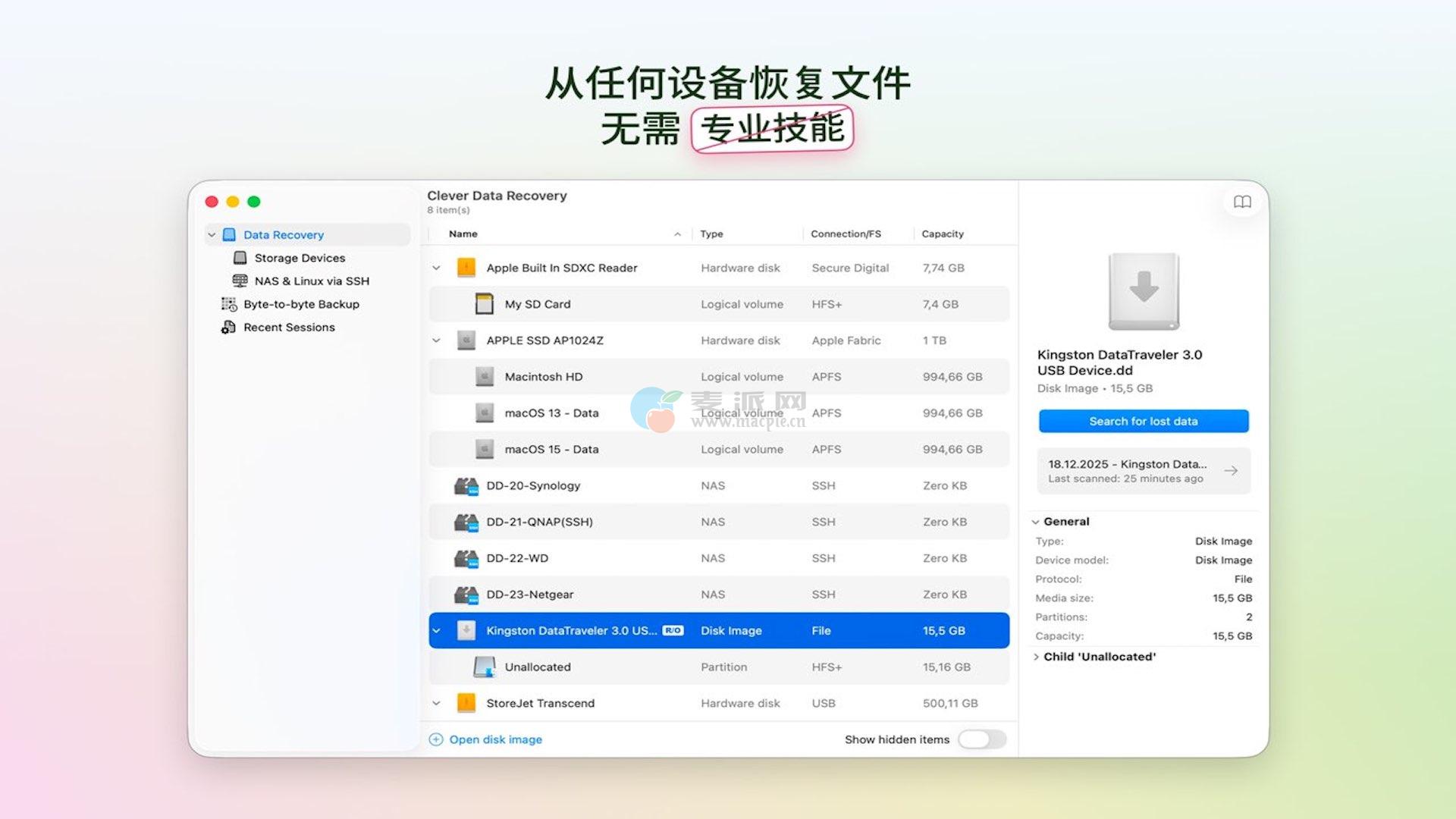
Task: Collapse the Data Recovery sidebar group
Action: [x=212, y=235]
